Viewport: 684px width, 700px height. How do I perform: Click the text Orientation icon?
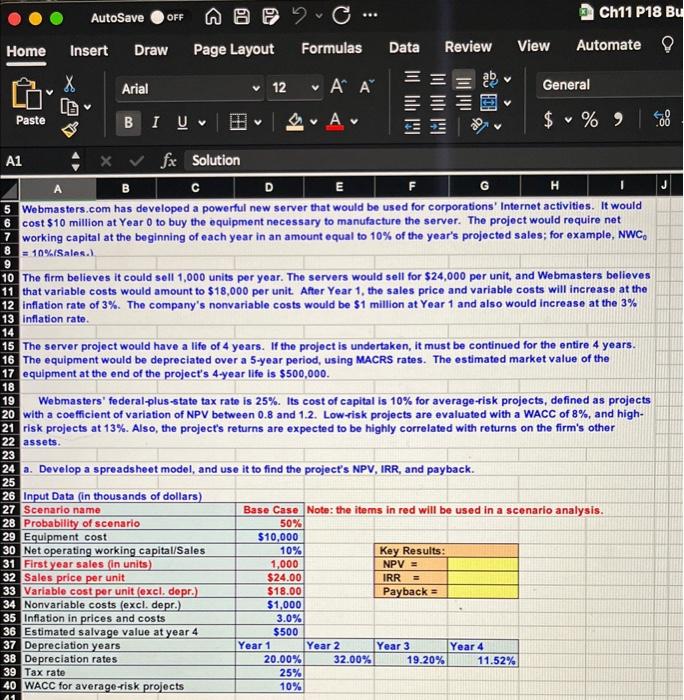(480, 126)
